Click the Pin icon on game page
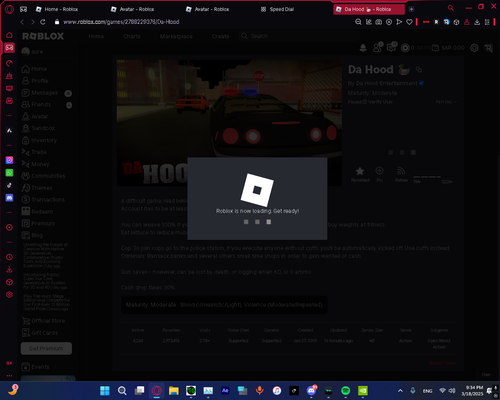Viewport: 500px width, 400px height. tap(379, 174)
